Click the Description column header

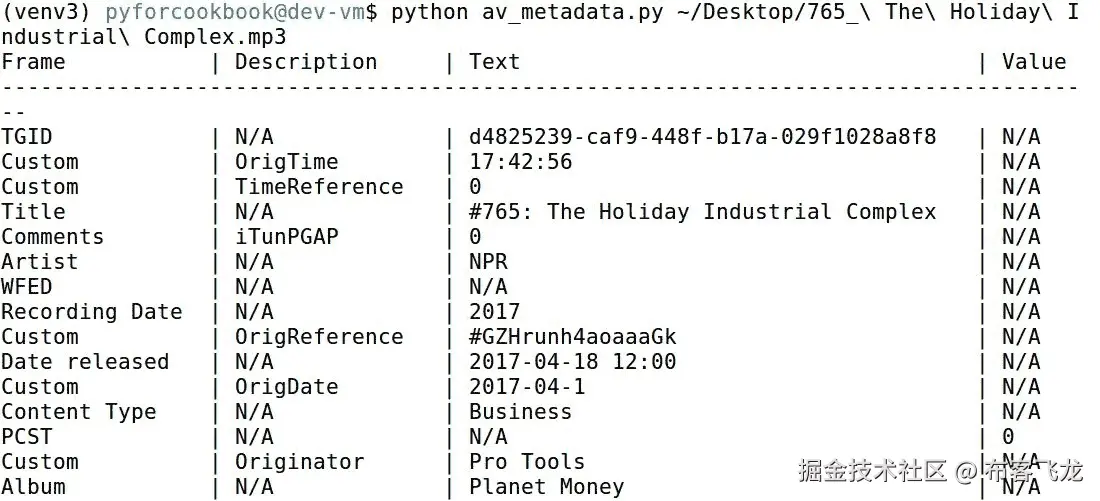click(x=306, y=62)
